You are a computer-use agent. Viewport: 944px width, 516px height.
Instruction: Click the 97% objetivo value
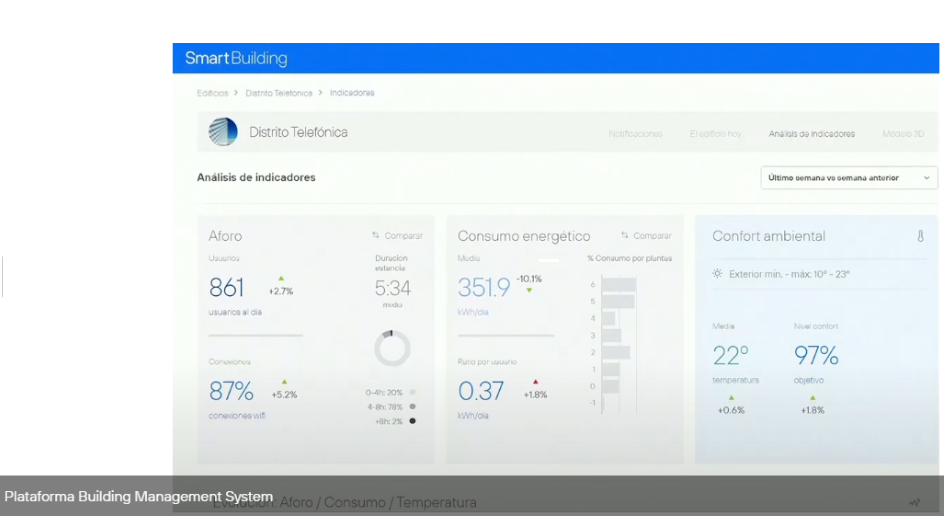(816, 355)
